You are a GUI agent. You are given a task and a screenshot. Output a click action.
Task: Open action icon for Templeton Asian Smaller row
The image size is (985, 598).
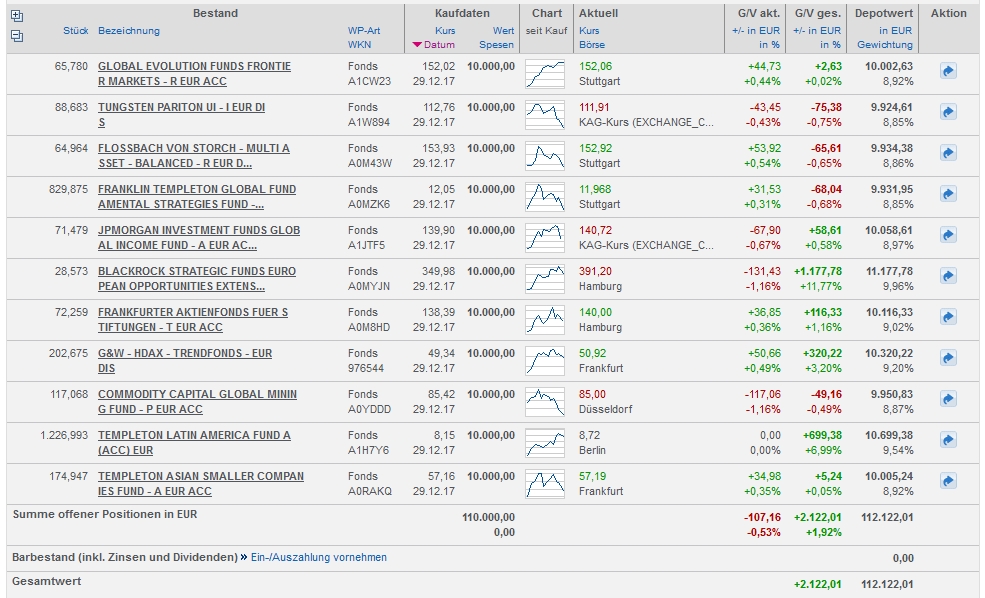(x=948, y=481)
